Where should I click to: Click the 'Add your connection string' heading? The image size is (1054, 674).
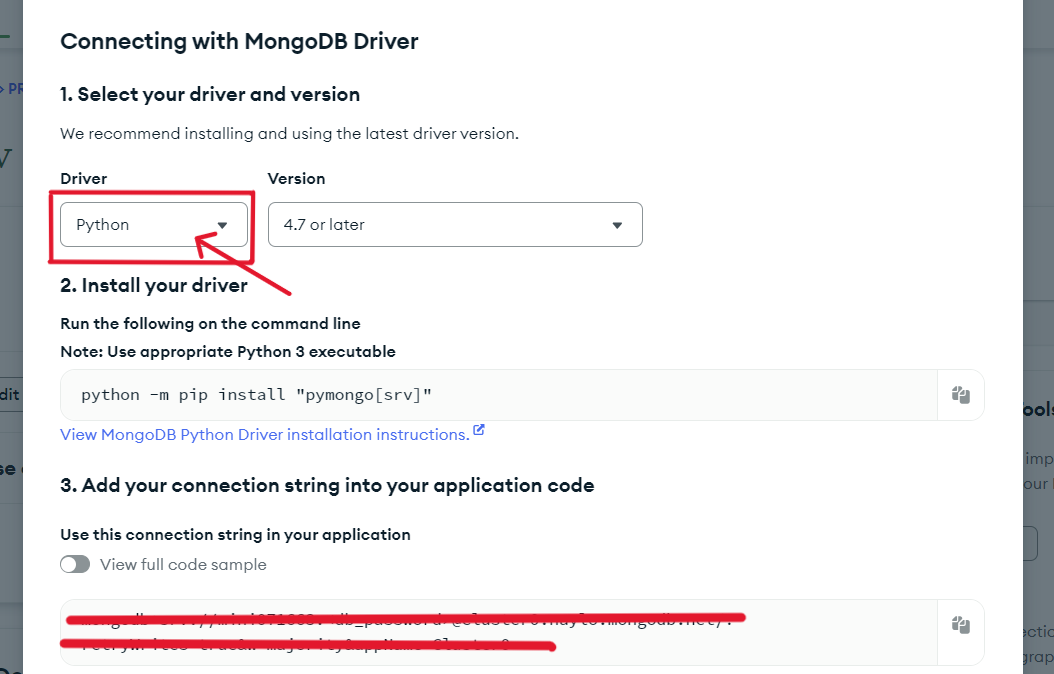coord(327,485)
